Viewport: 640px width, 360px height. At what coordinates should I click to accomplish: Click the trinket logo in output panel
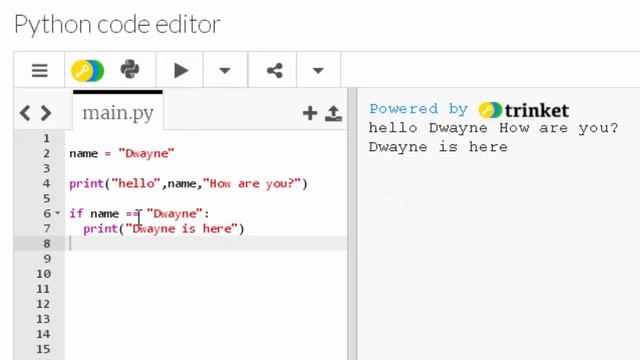524,110
